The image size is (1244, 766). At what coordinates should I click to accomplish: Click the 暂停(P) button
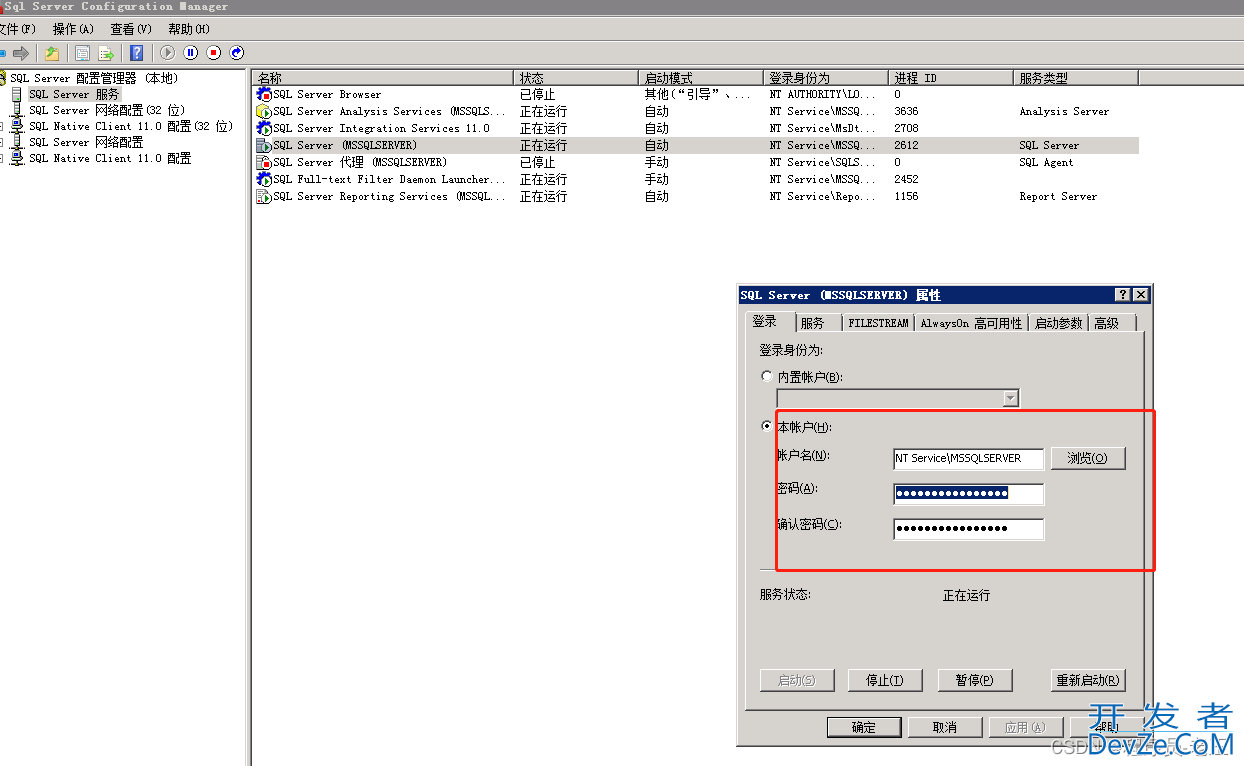(975, 680)
